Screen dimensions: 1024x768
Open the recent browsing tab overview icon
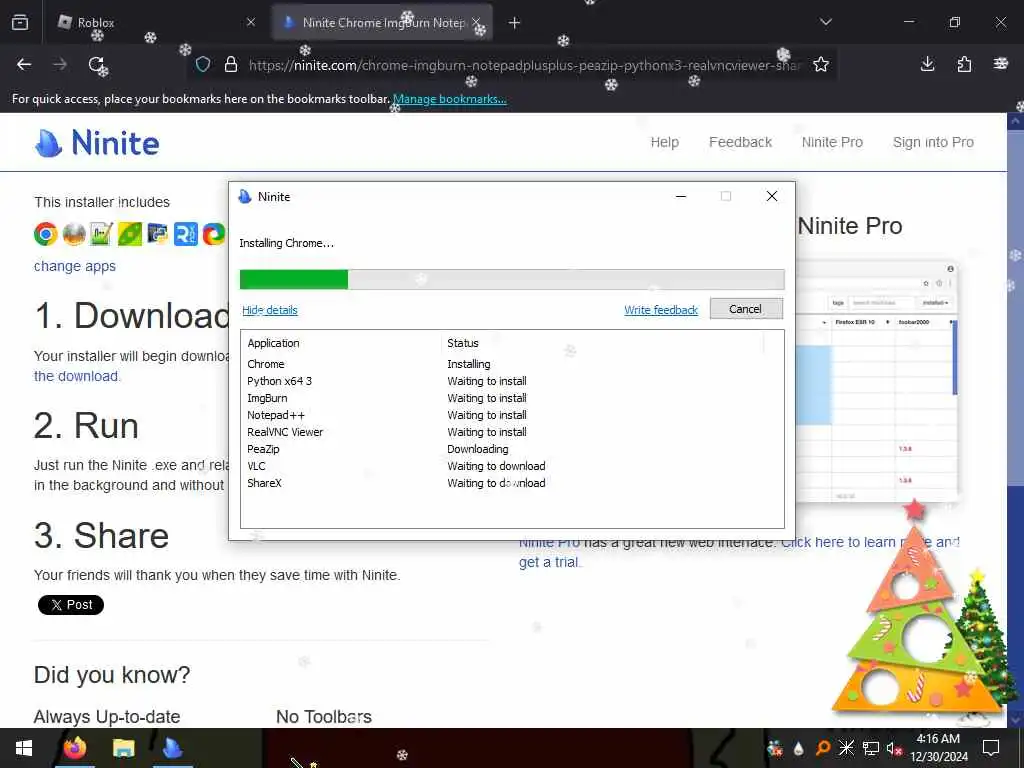coord(20,22)
